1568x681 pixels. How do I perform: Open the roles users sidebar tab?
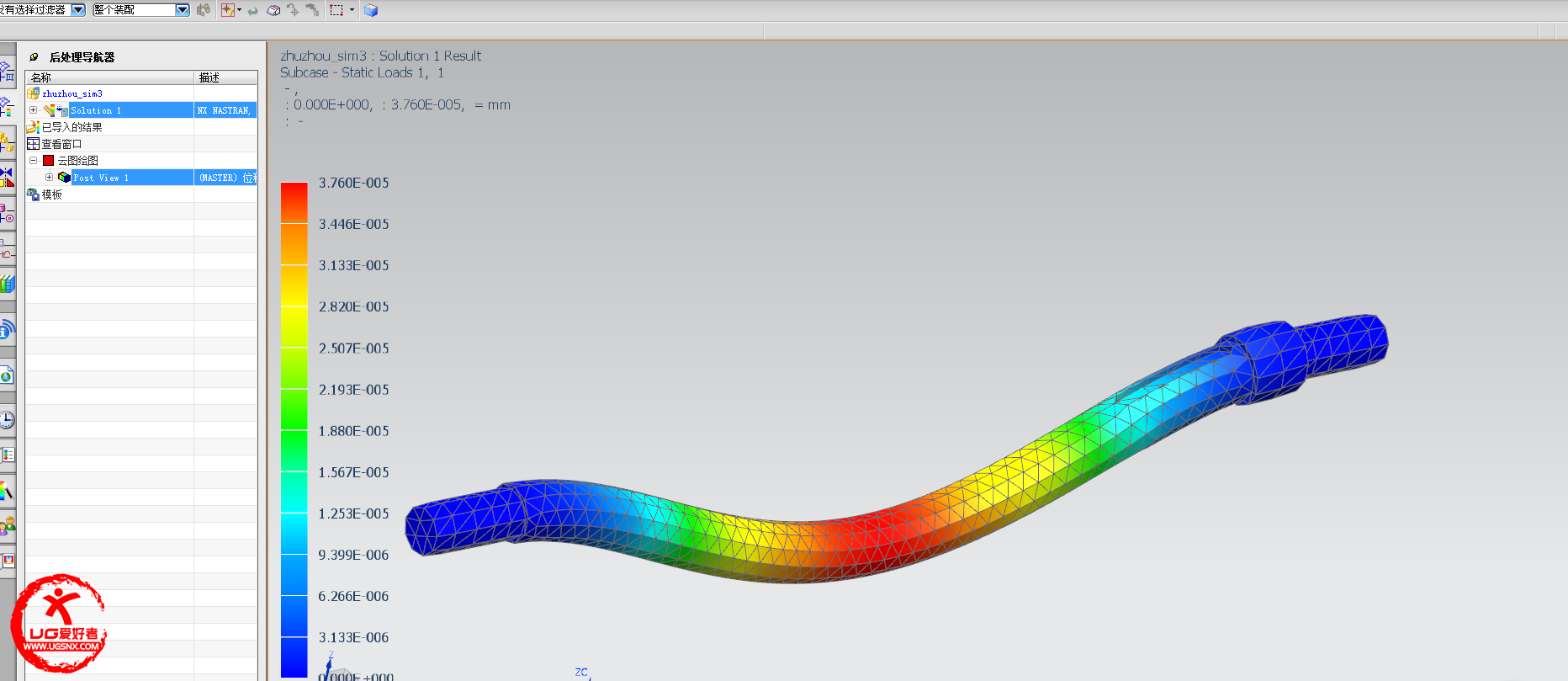[x=7, y=527]
